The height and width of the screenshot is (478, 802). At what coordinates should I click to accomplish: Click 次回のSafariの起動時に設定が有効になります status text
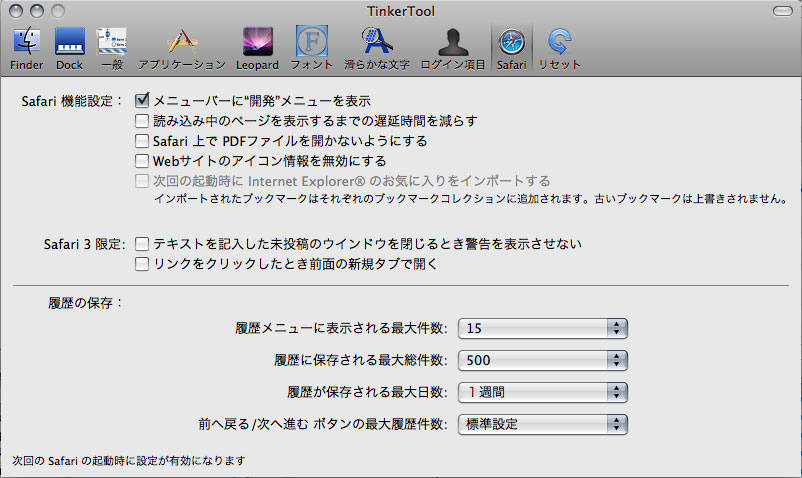pos(129,461)
